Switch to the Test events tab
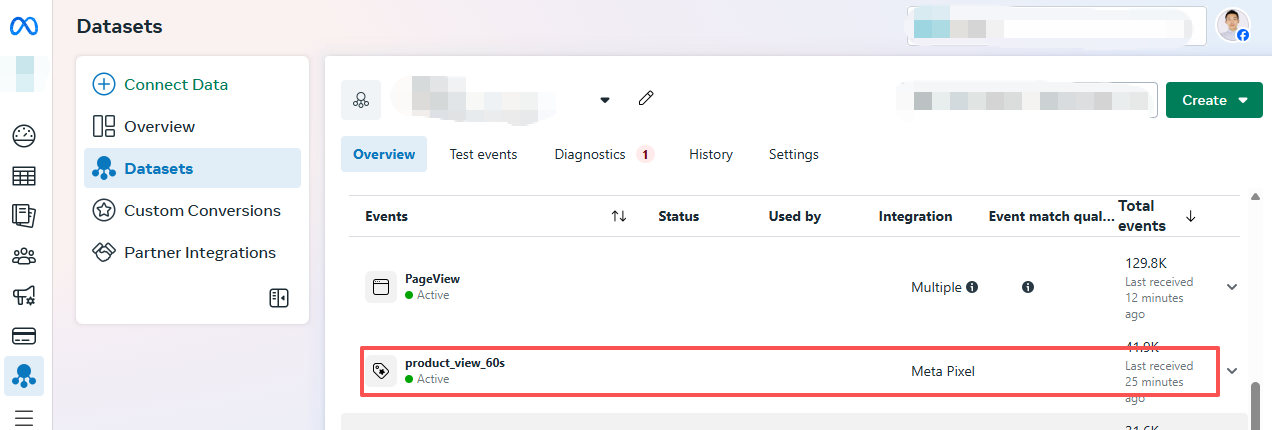 pos(483,154)
